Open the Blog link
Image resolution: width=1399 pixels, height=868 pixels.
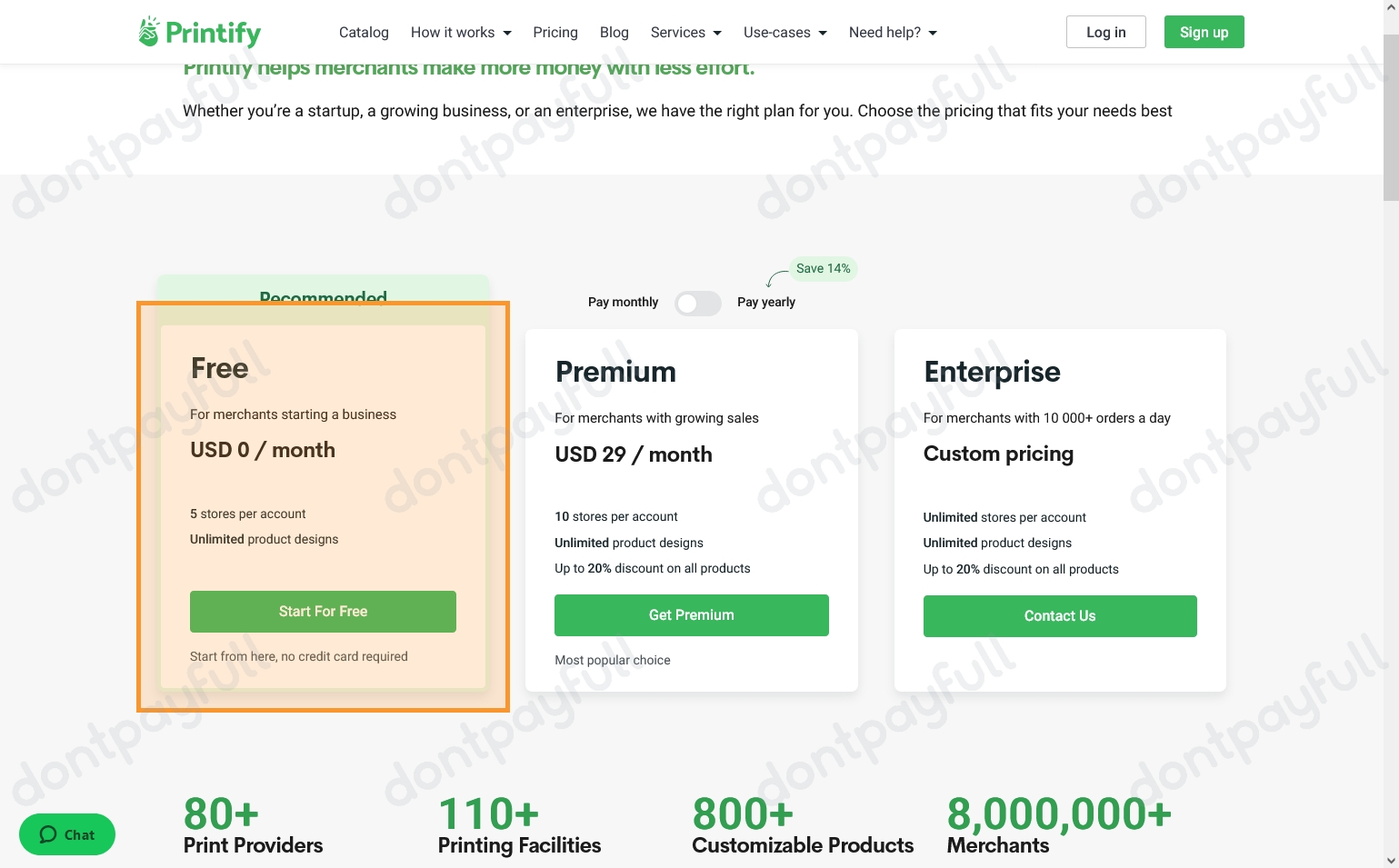tap(615, 33)
